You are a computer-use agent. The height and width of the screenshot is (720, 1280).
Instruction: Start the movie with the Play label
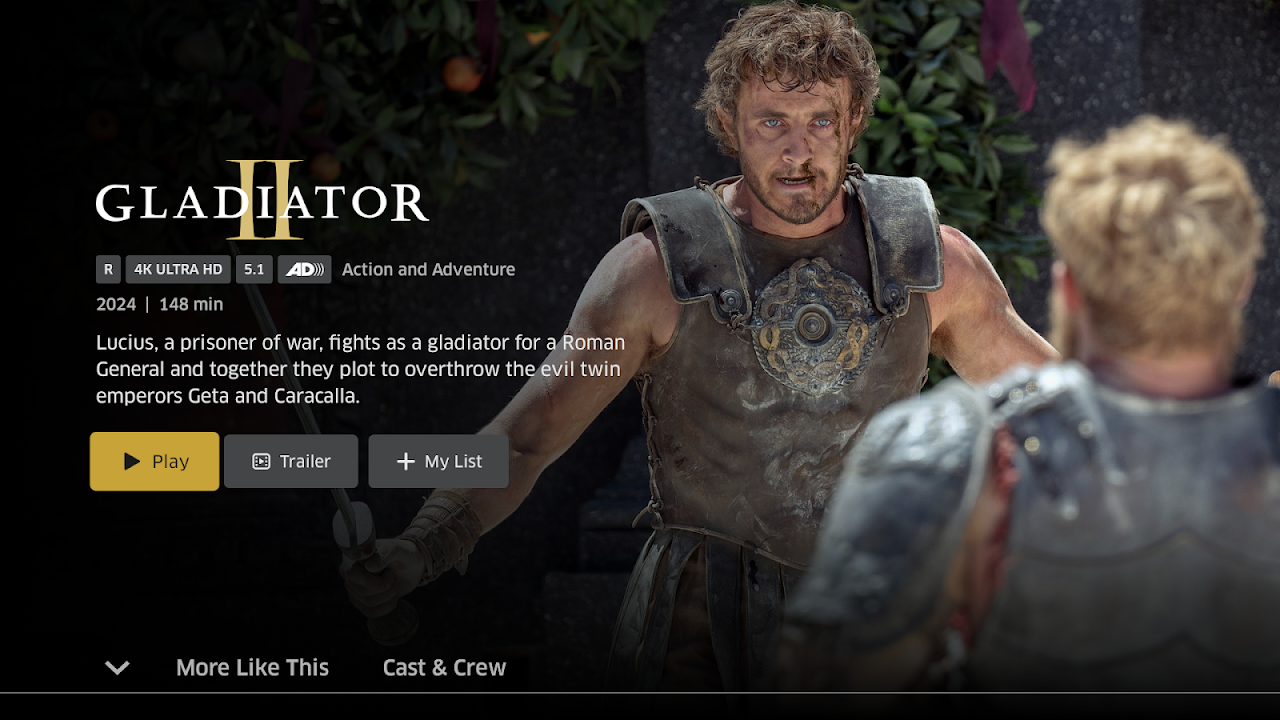pyautogui.click(x=170, y=461)
